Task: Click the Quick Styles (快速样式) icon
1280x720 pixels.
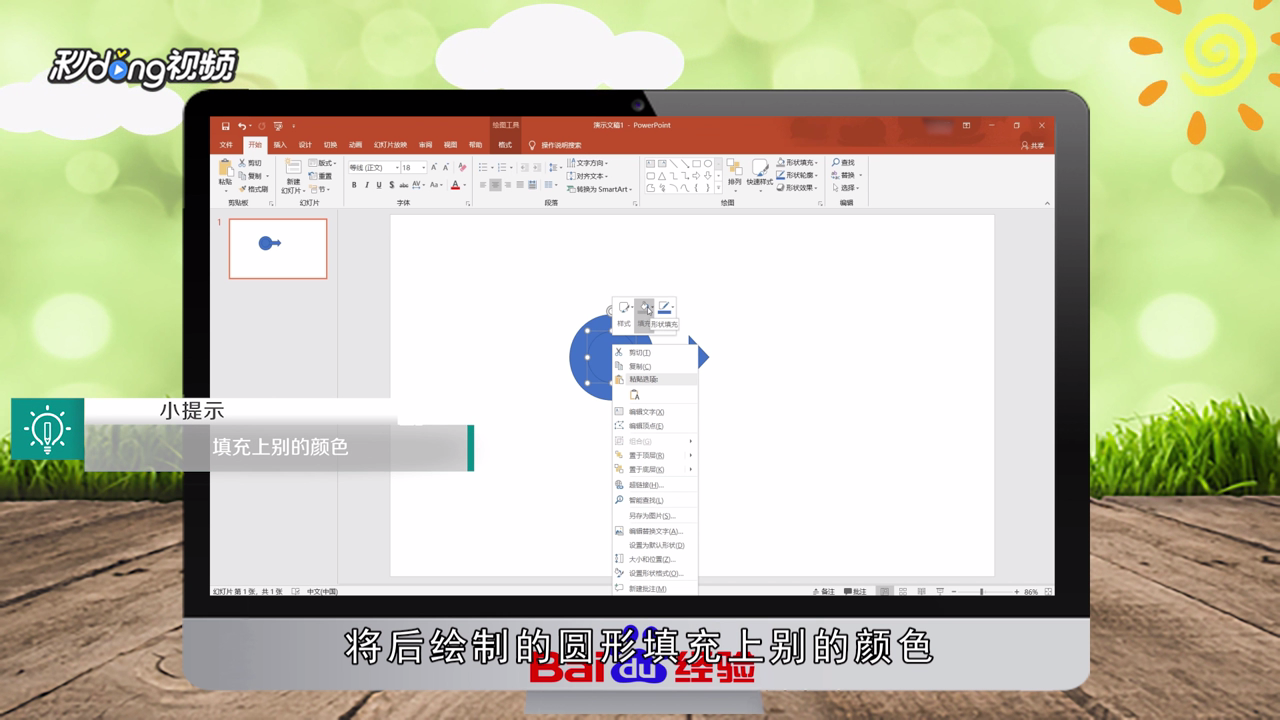Action: tap(760, 167)
